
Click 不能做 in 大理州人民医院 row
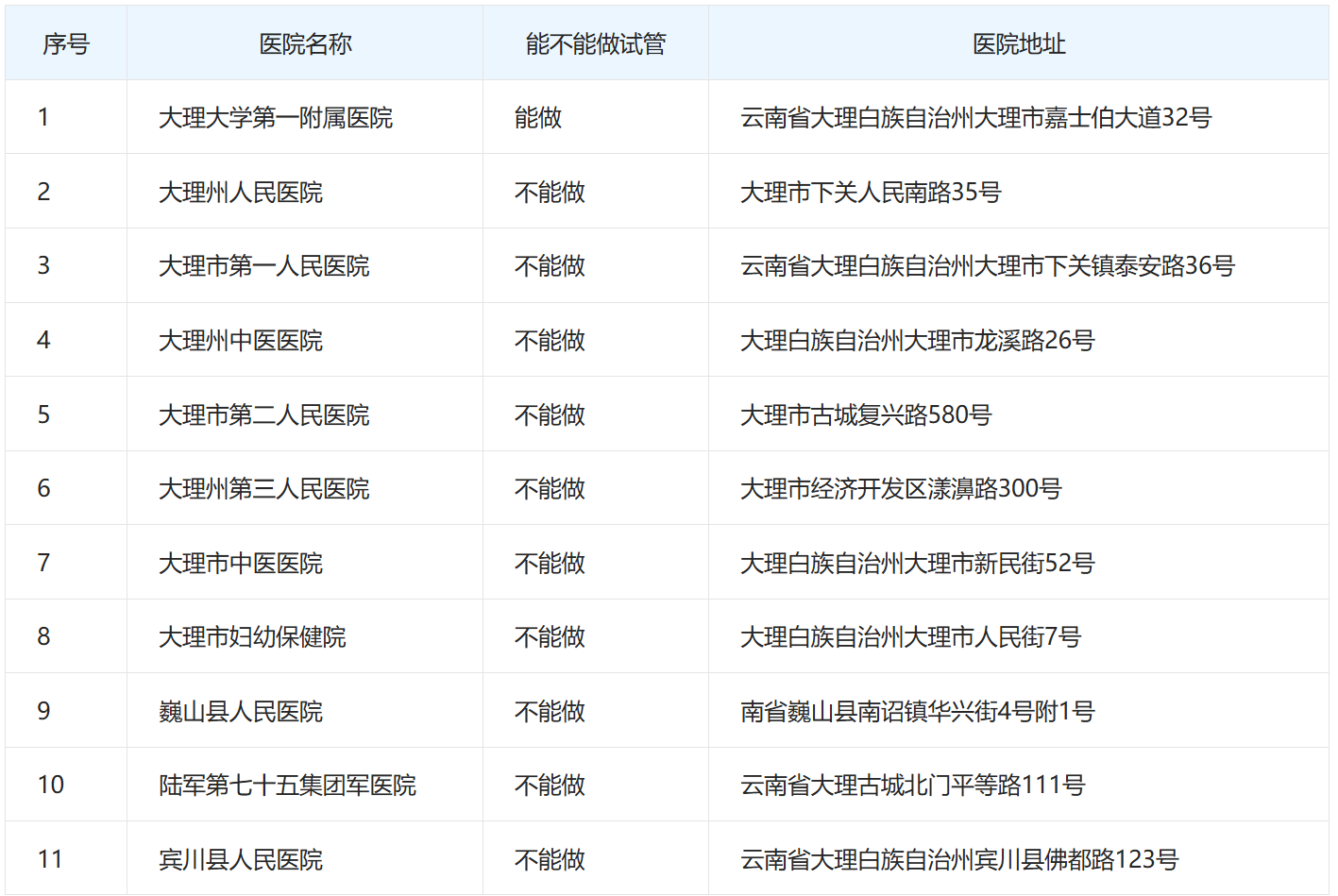coord(550,192)
